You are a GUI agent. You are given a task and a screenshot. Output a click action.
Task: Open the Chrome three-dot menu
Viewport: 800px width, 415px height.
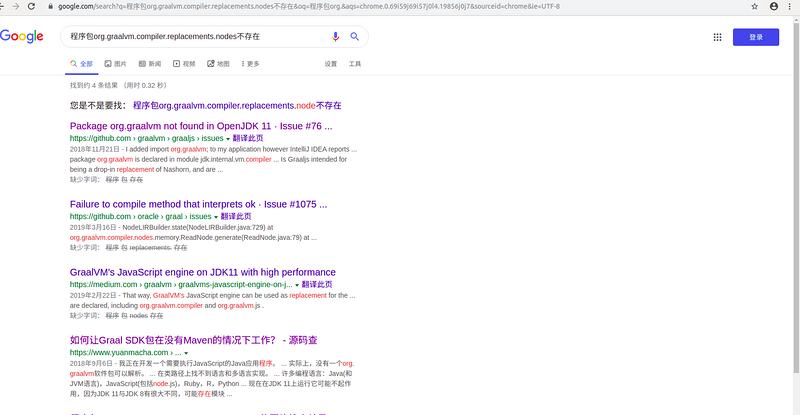coord(789,6)
